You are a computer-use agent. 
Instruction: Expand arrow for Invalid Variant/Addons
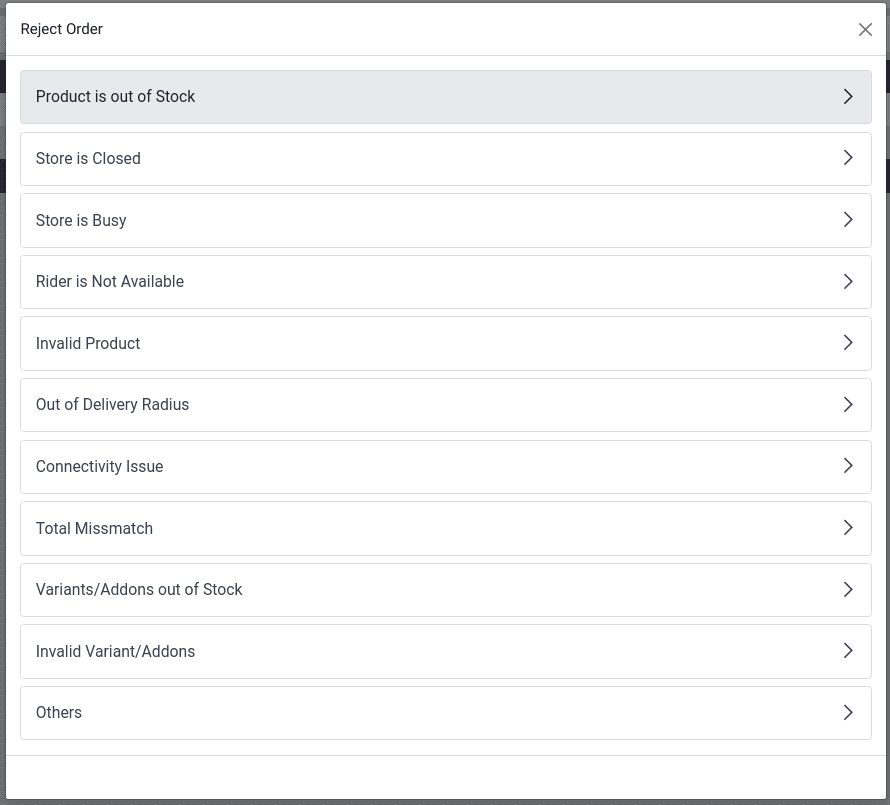pyautogui.click(x=848, y=651)
